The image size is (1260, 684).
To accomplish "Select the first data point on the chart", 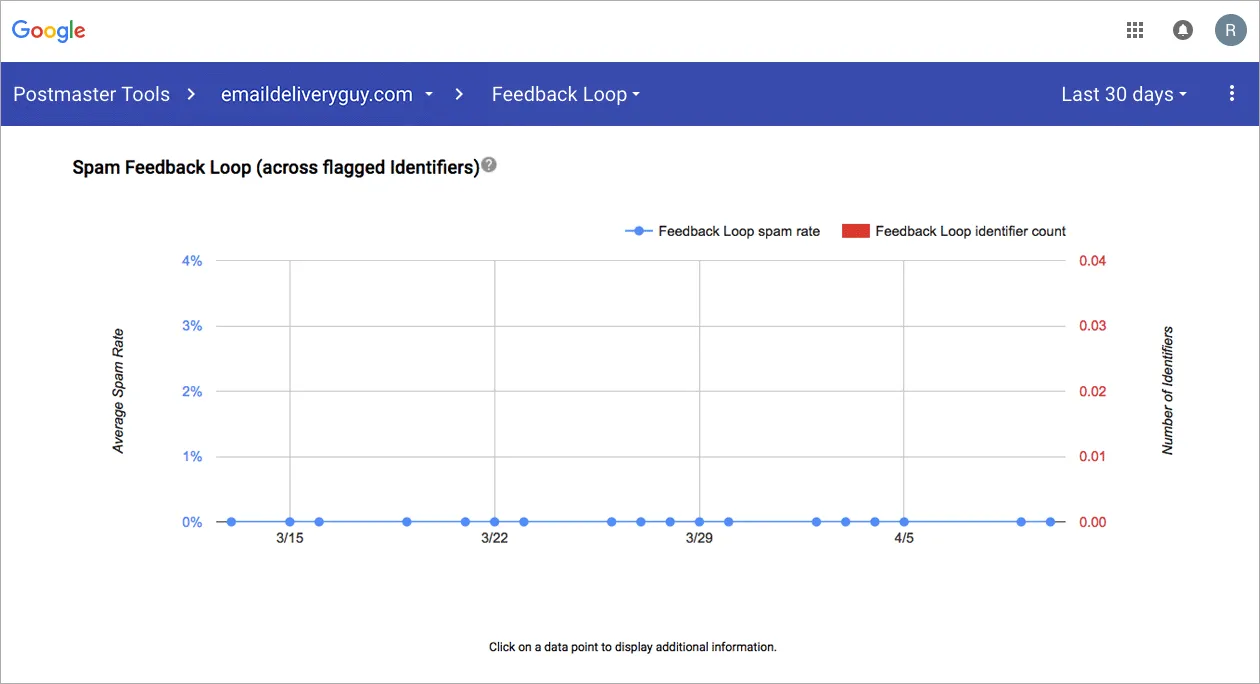I will click(x=231, y=522).
